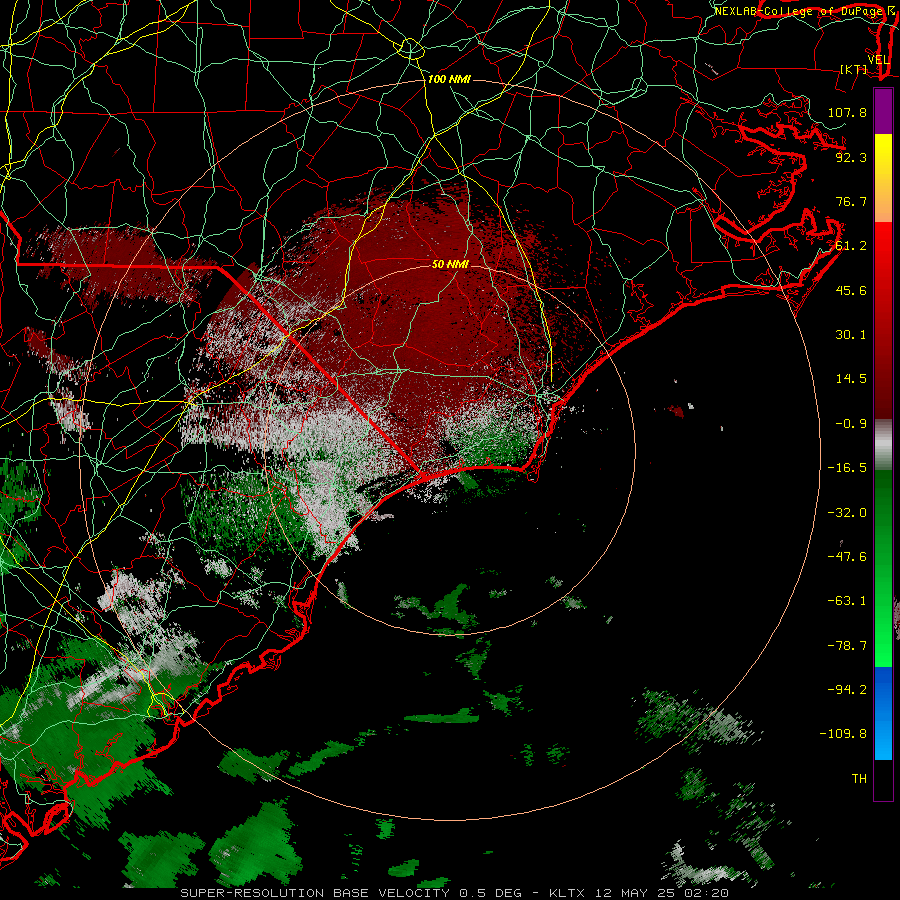This screenshot has height=900, width=900.
Task: Click the 14.5 legend value
Action: (851, 379)
